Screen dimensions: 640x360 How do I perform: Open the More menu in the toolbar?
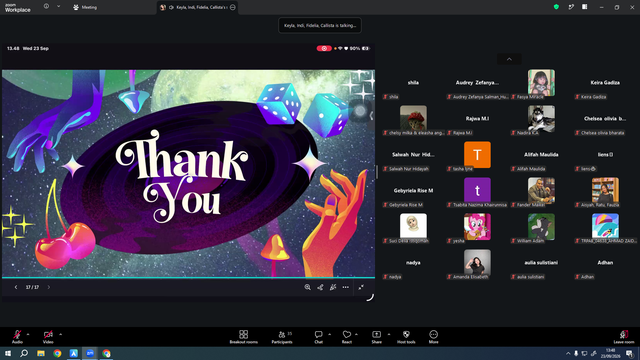pos(433,337)
